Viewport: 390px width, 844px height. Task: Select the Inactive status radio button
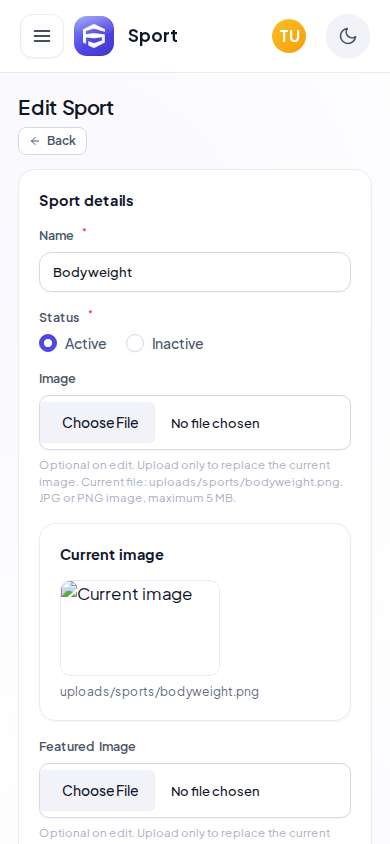[x=135, y=343]
